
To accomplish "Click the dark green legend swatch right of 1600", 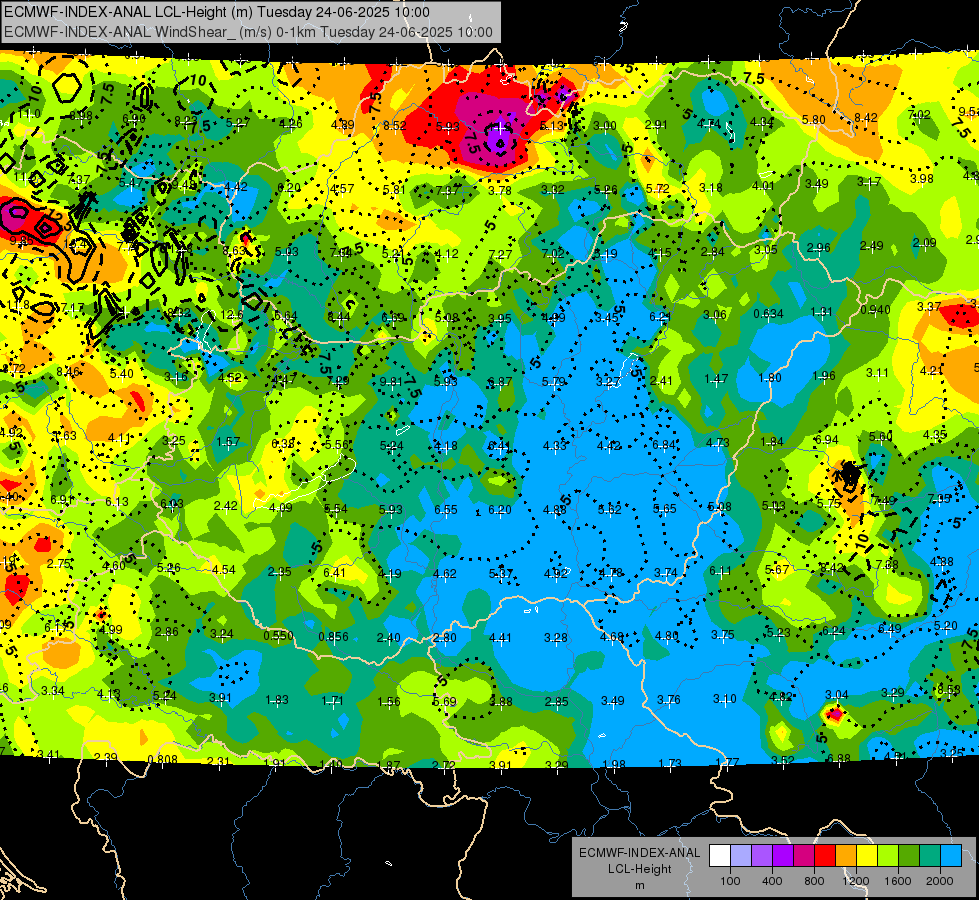I will click(908, 856).
